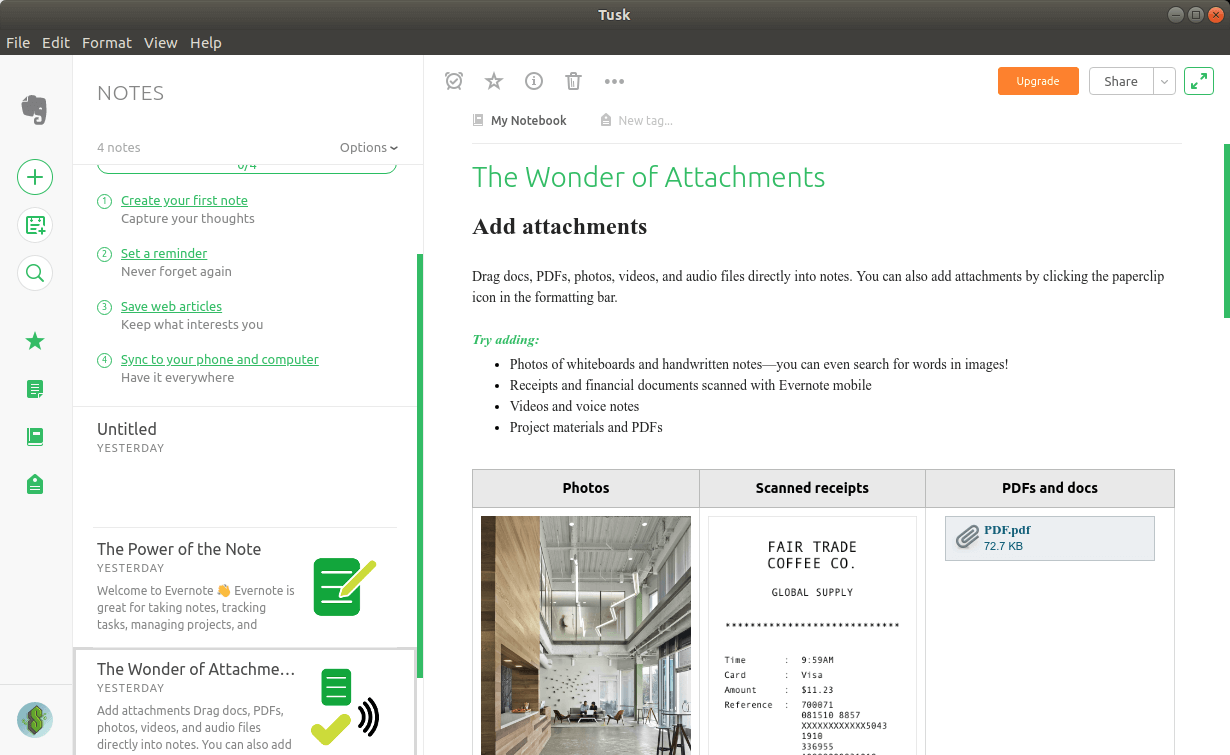Maximize the Tusk window
The image size is (1230, 755).
1195,14
